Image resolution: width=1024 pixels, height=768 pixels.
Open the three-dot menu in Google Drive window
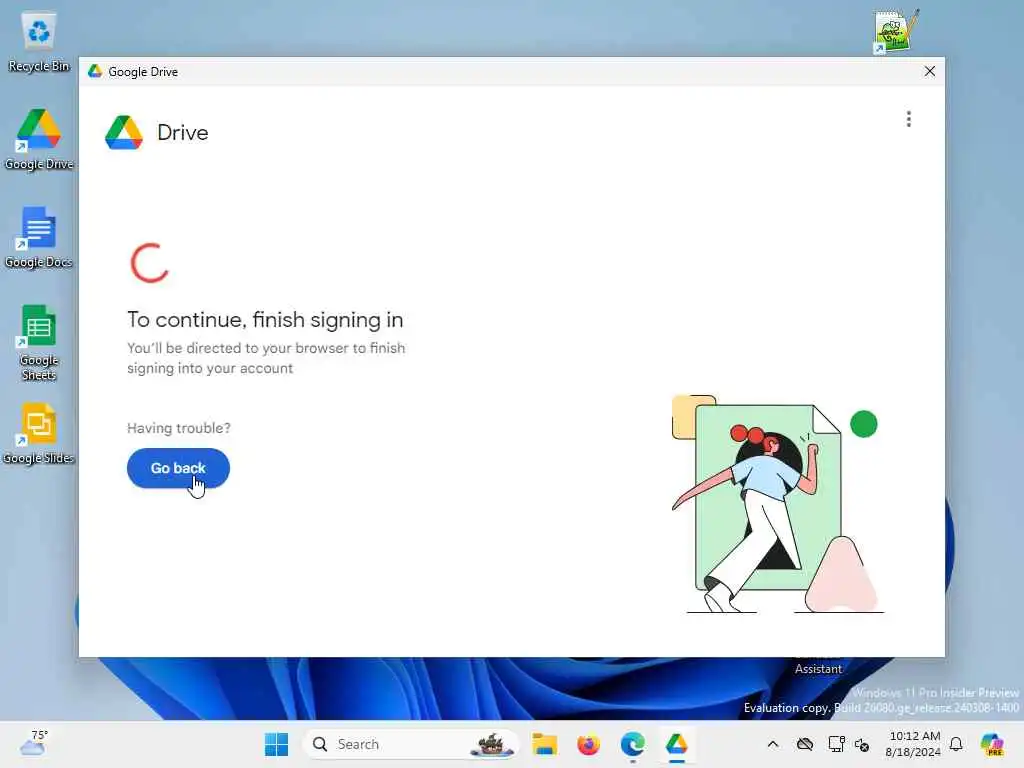click(x=908, y=119)
